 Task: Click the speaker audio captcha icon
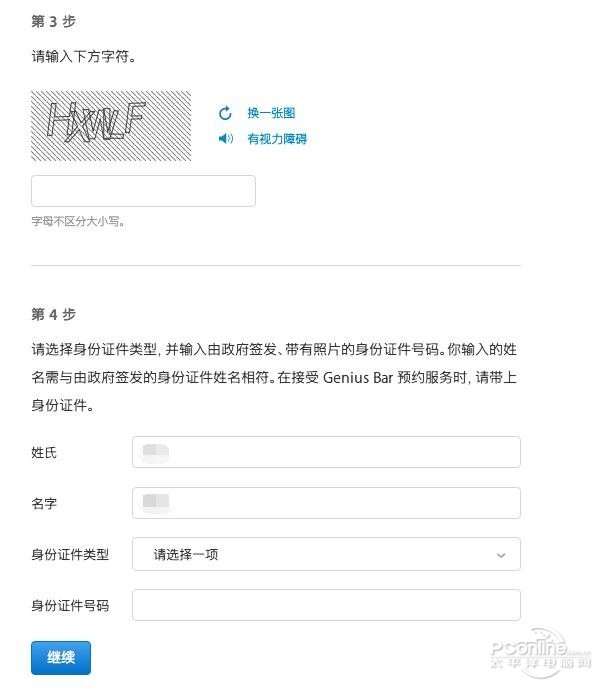(225, 139)
